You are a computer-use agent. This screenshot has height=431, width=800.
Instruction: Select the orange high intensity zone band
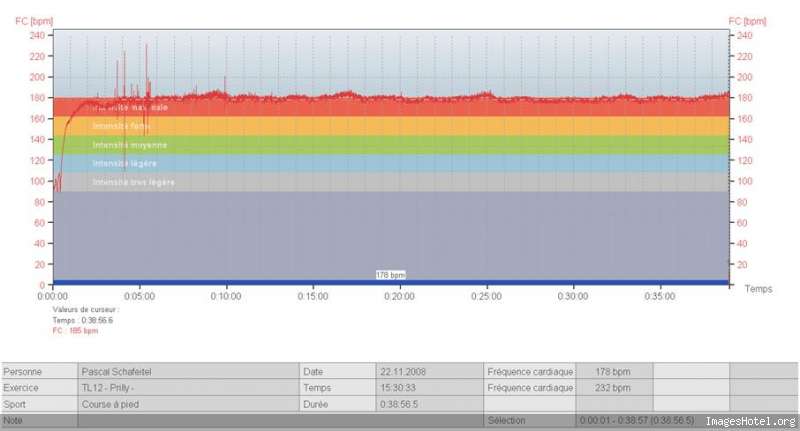[x=391, y=126]
